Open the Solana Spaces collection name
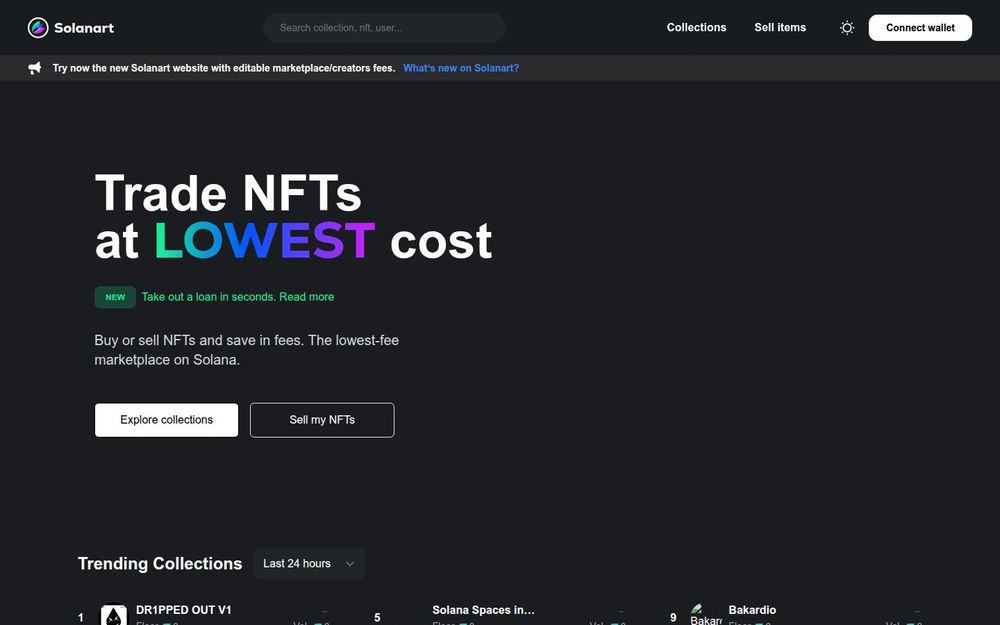Viewport: 1000px width, 625px height. (483, 610)
